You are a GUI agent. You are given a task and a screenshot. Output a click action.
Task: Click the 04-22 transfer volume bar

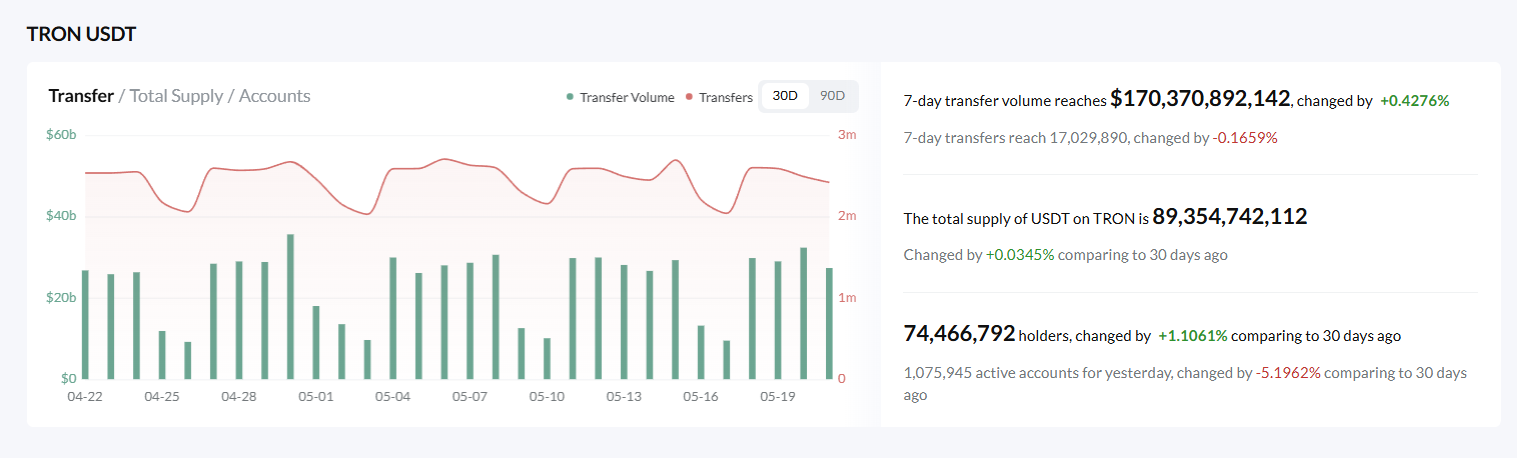click(85, 325)
